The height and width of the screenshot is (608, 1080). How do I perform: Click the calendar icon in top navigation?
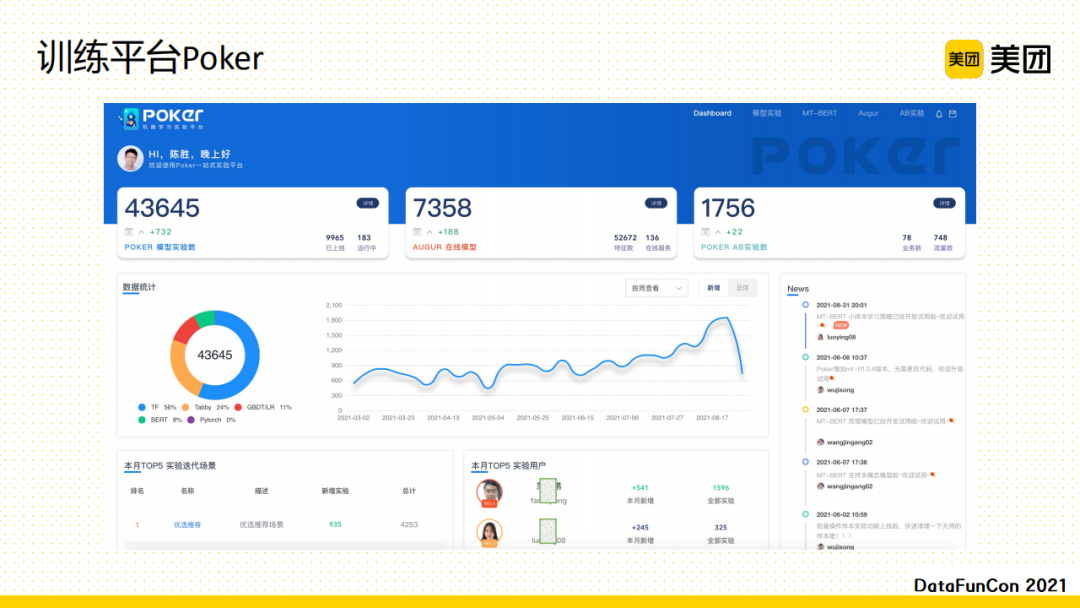click(953, 114)
